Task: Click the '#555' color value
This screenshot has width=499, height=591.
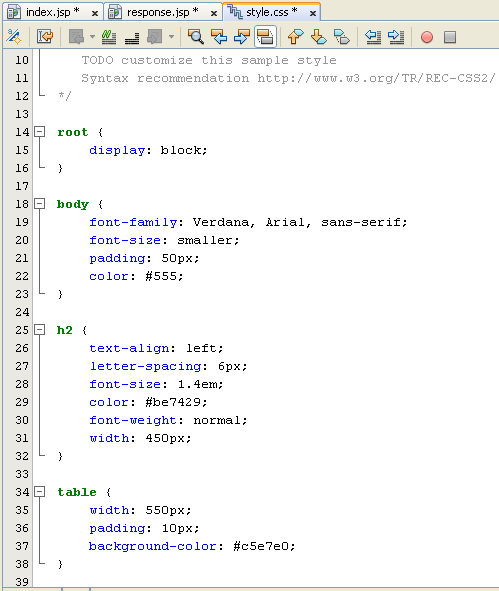Action: (x=161, y=276)
